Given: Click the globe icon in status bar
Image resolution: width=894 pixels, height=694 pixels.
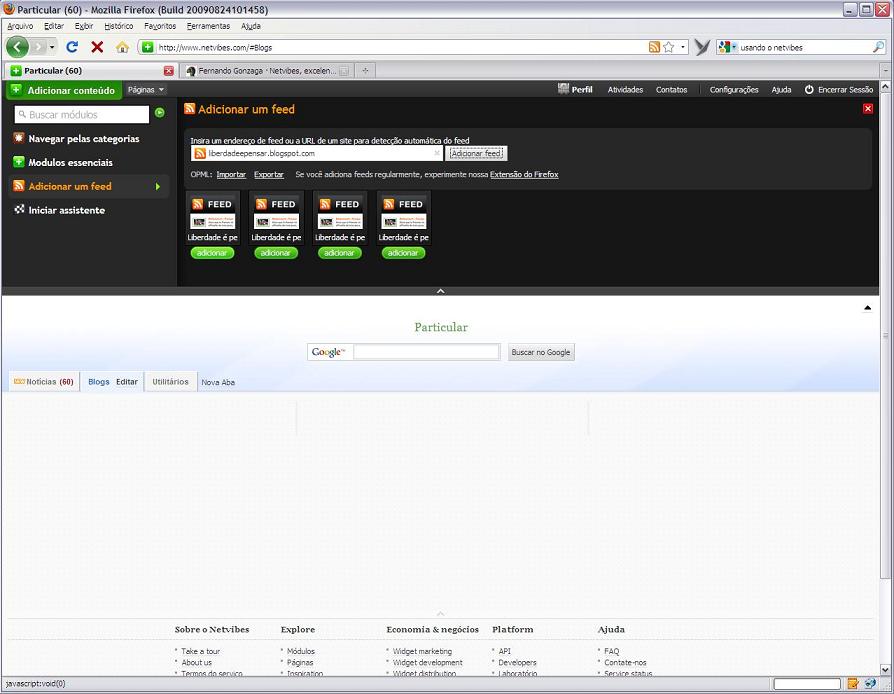Looking at the screenshot, I should tap(870, 683).
